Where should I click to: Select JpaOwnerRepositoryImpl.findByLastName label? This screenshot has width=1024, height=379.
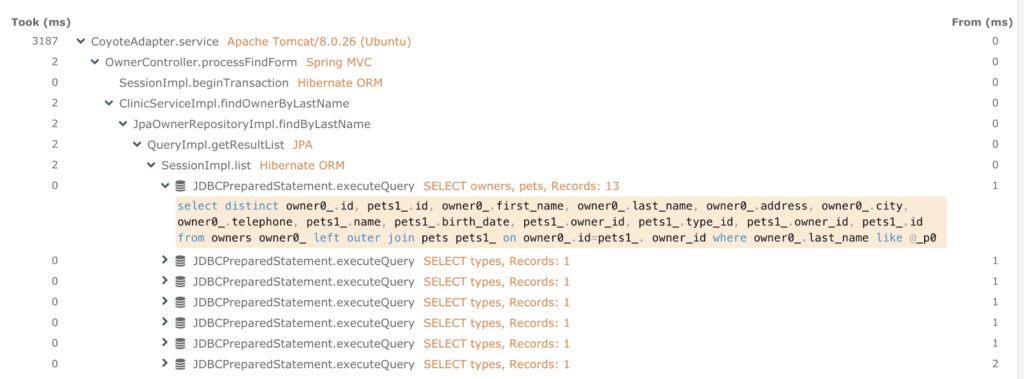pyautogui.click(x=252, y=124)
